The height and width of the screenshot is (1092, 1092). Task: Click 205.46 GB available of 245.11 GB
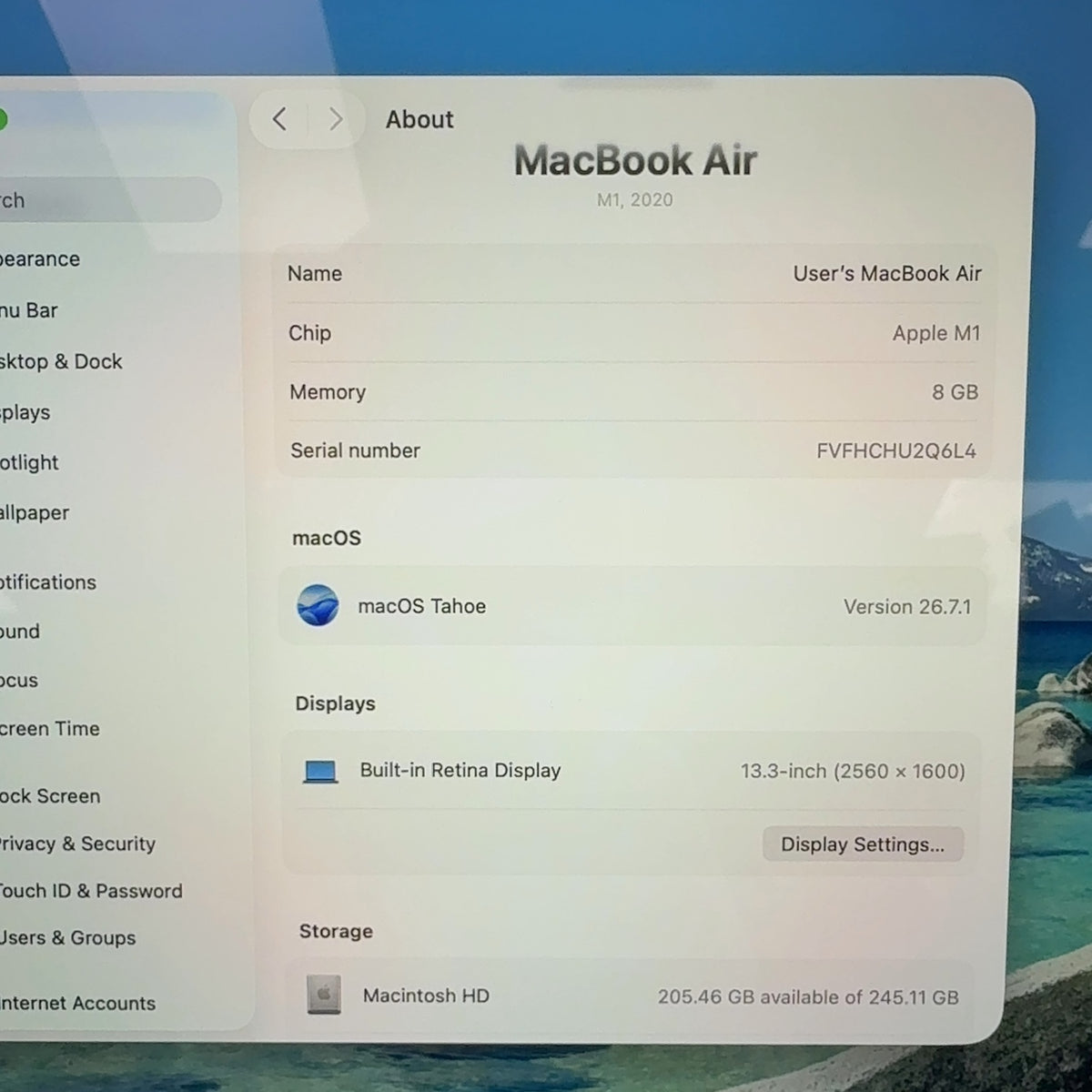[808, 997]
